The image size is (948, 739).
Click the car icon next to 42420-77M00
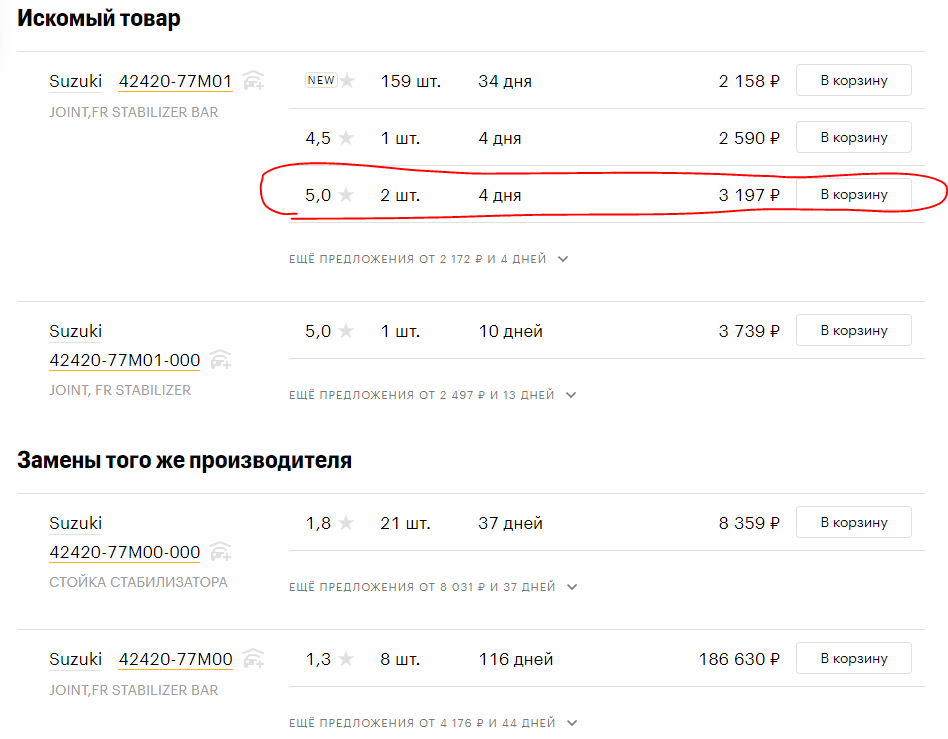click(x=254, y=659)
